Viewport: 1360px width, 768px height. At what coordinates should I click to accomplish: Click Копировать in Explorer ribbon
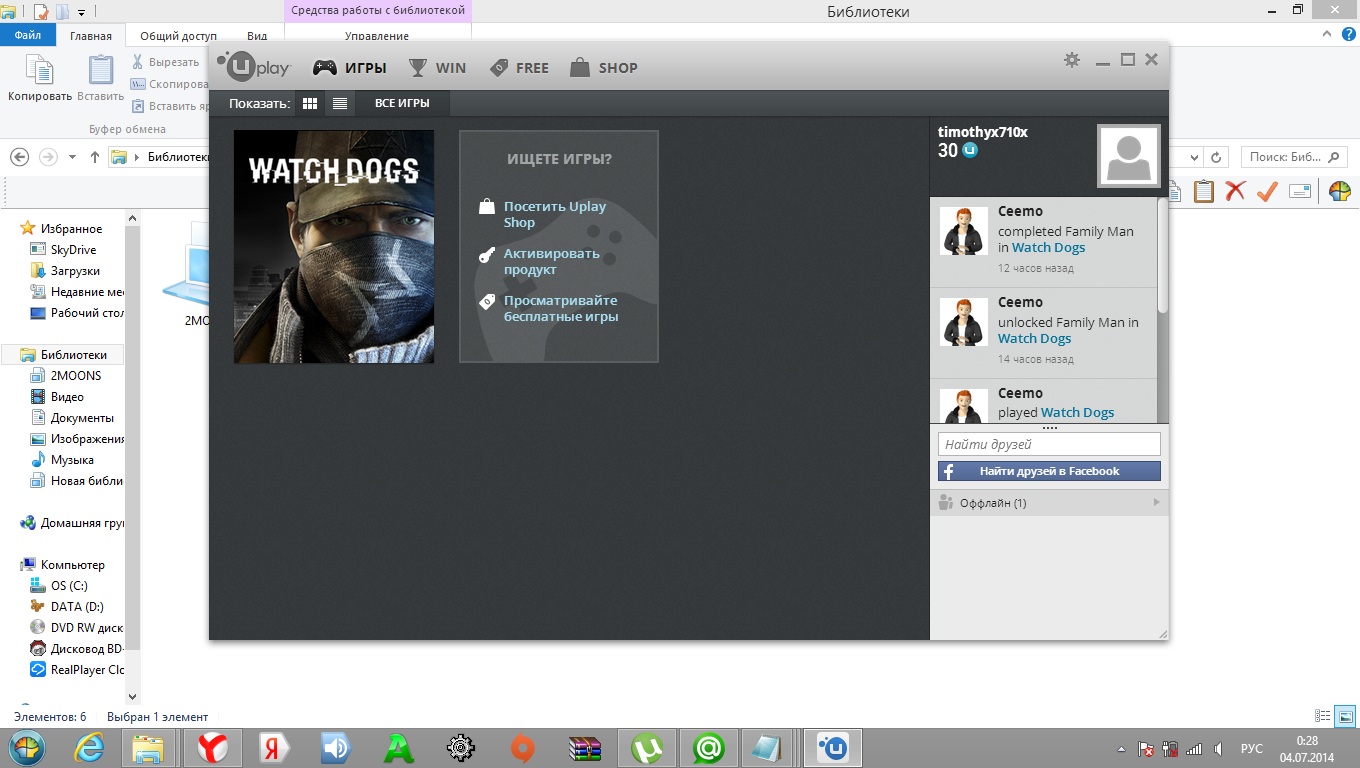coord(40,79)
